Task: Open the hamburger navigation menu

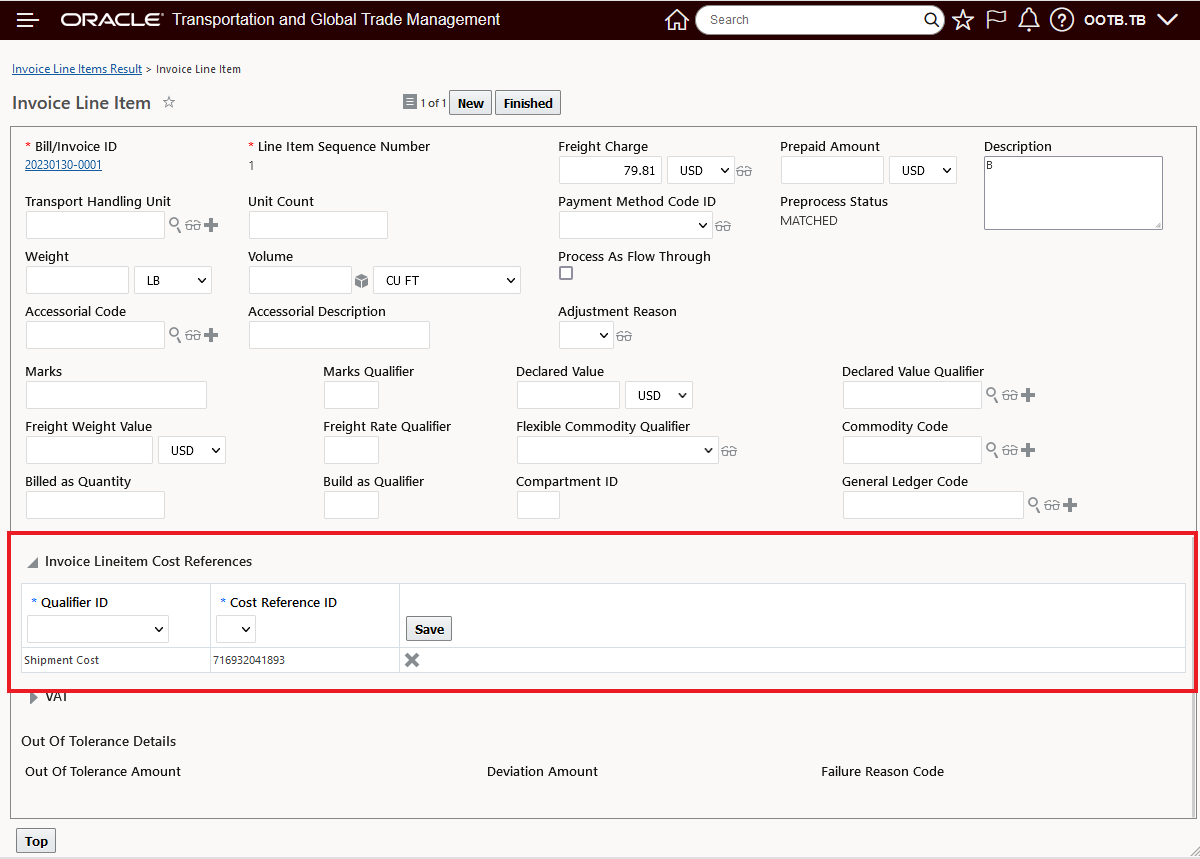Action: [x=28, y=20]
